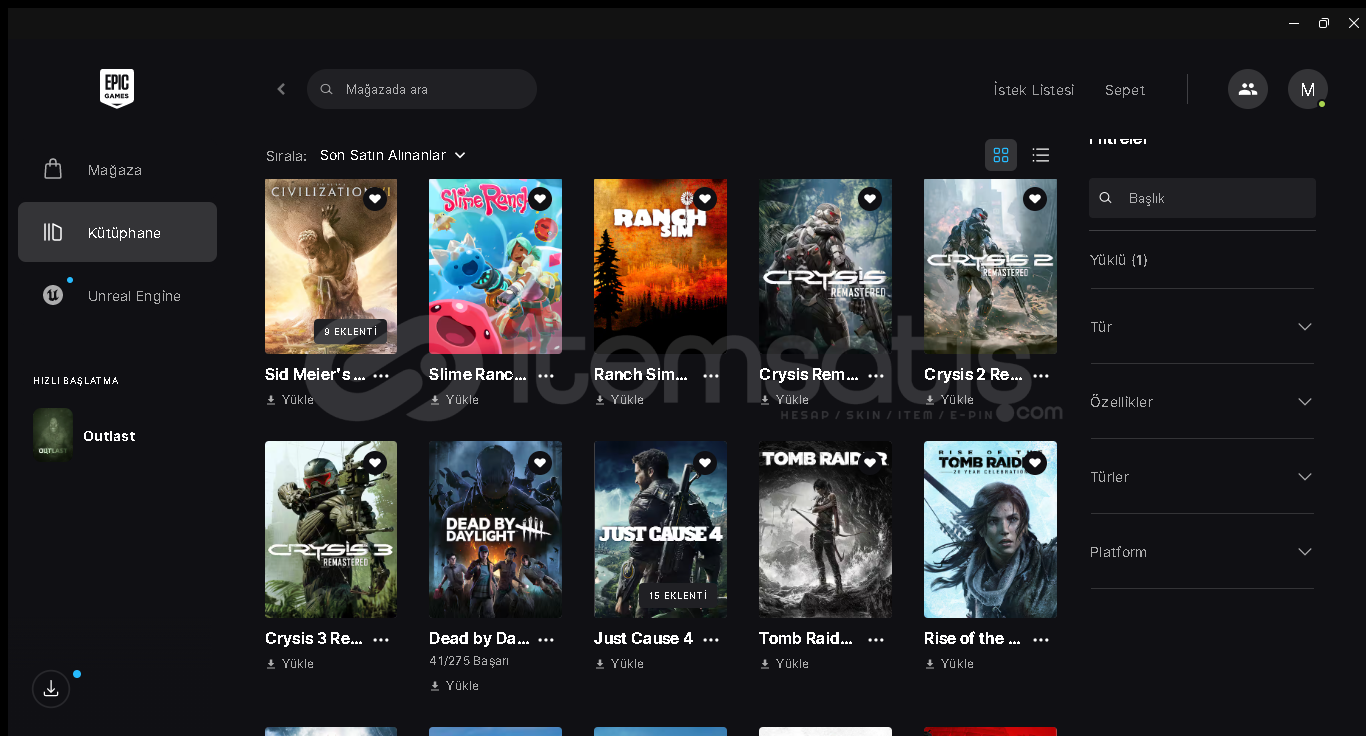The image size is (1366, 736).
Task: Toggle wishlist heart on Crysis 2 Remastered
Action: coord(1035,199)
